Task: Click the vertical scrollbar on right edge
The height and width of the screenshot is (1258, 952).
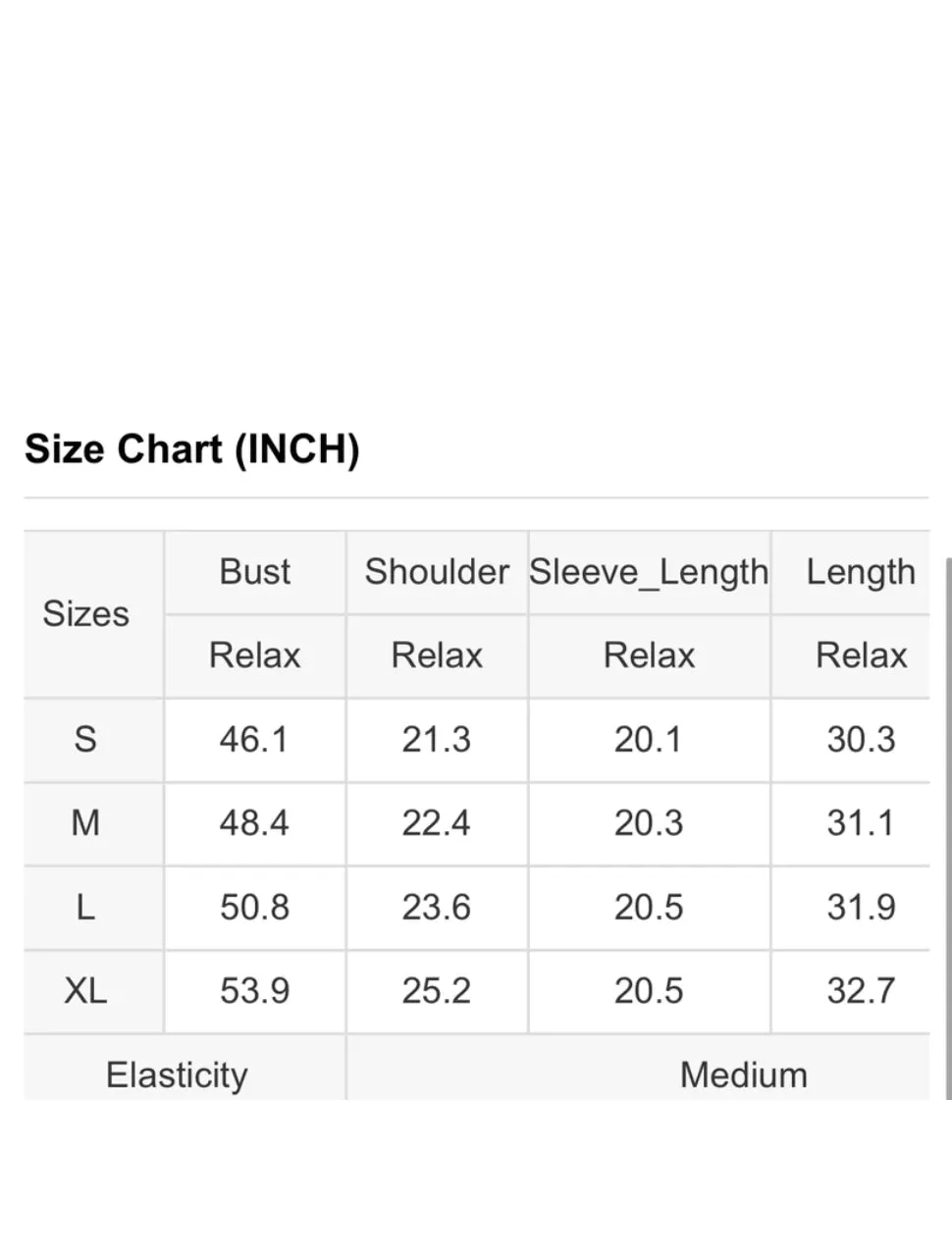Action: click(948, 829)
